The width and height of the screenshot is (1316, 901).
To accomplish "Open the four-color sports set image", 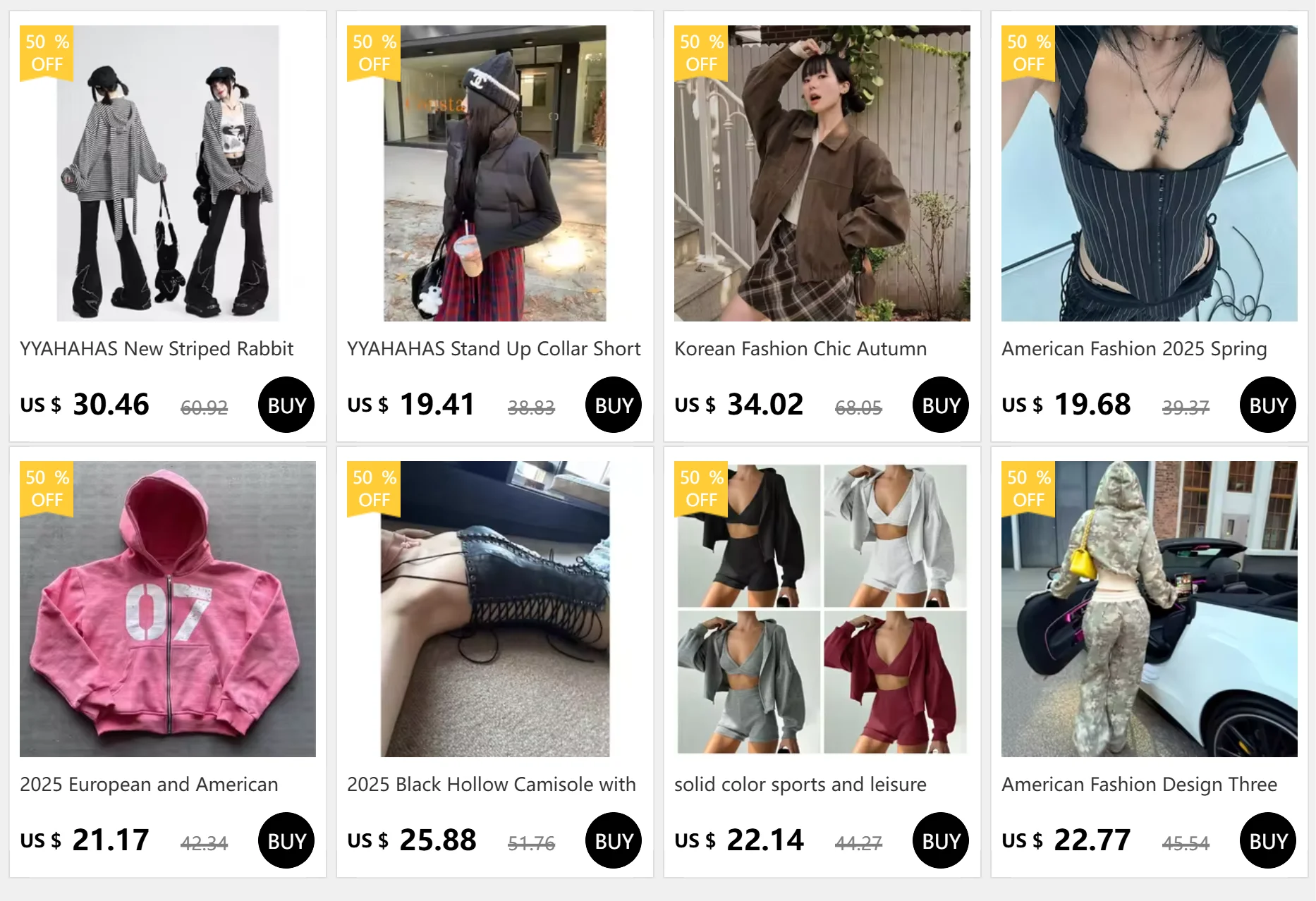I will pos(822,609).
